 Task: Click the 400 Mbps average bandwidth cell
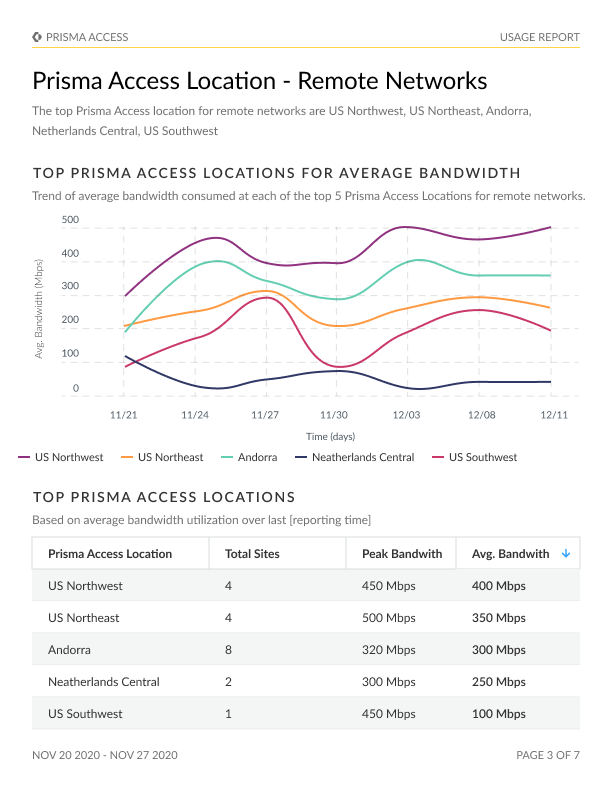pyautogui.click(x=499, y=585)
